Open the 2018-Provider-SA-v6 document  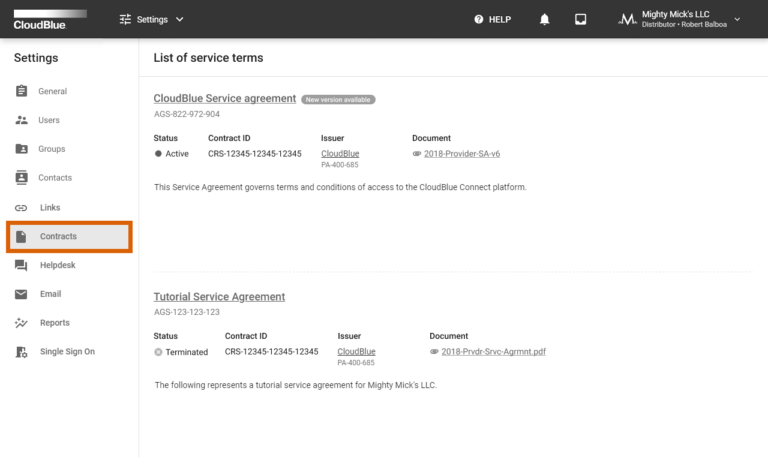click(x=462, y=154)
